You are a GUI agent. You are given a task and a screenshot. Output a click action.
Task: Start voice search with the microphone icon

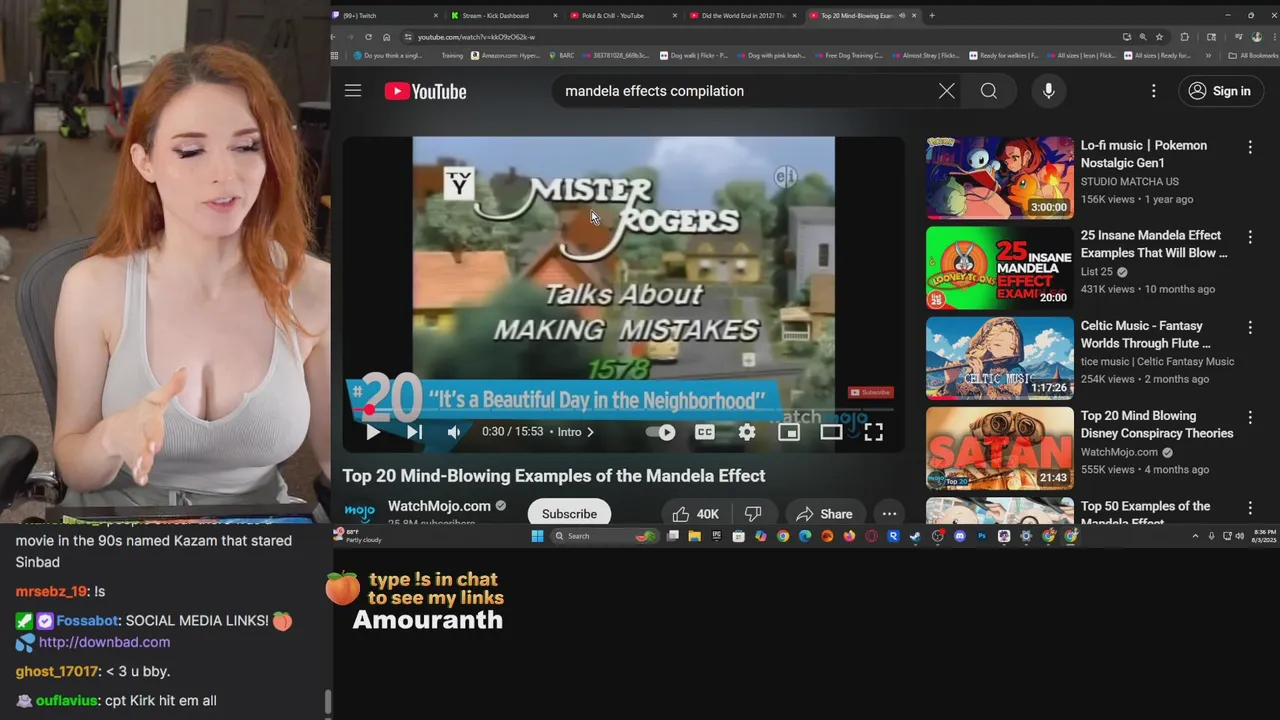click(1048, 91)
